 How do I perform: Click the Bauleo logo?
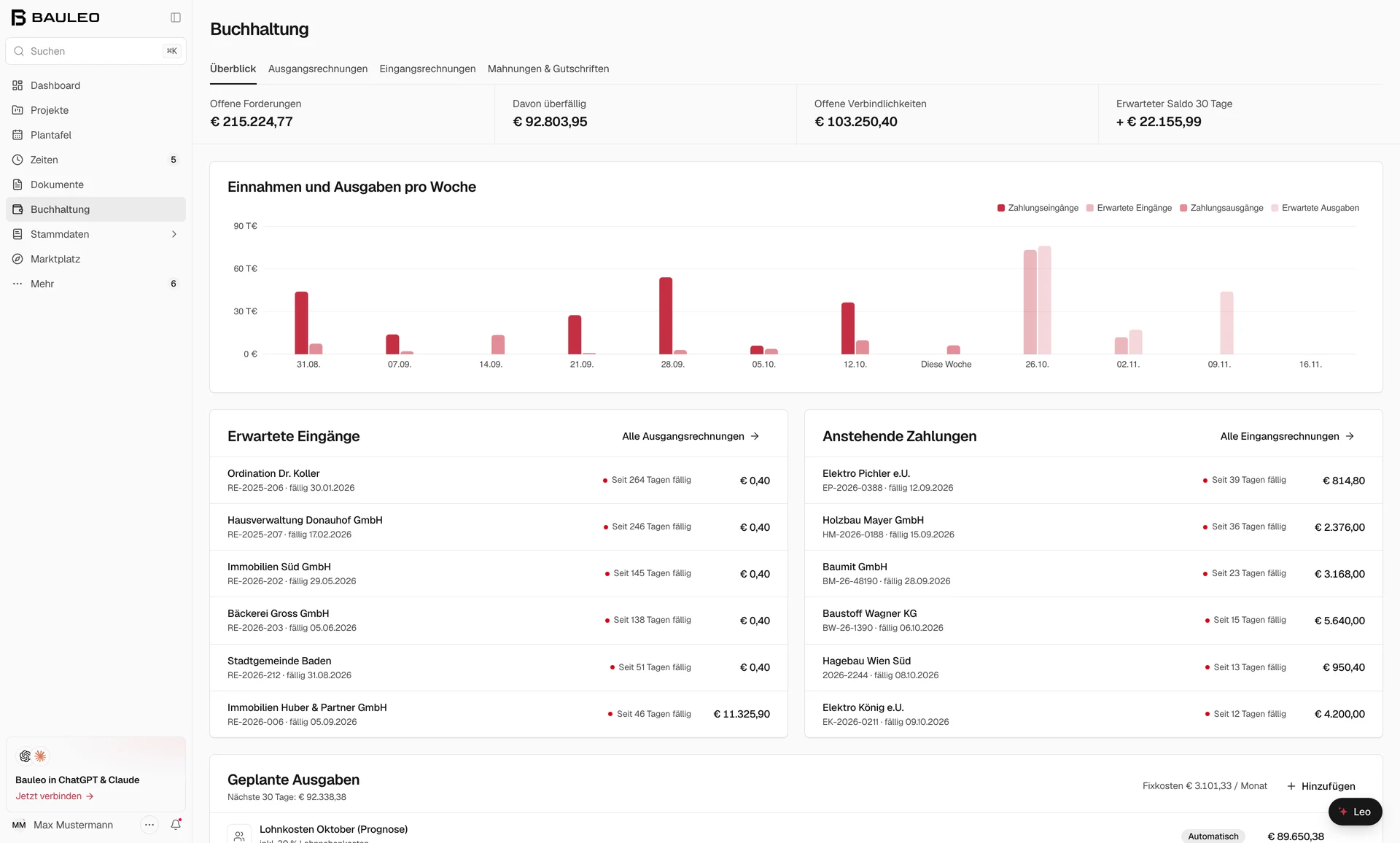coord(55,18)
